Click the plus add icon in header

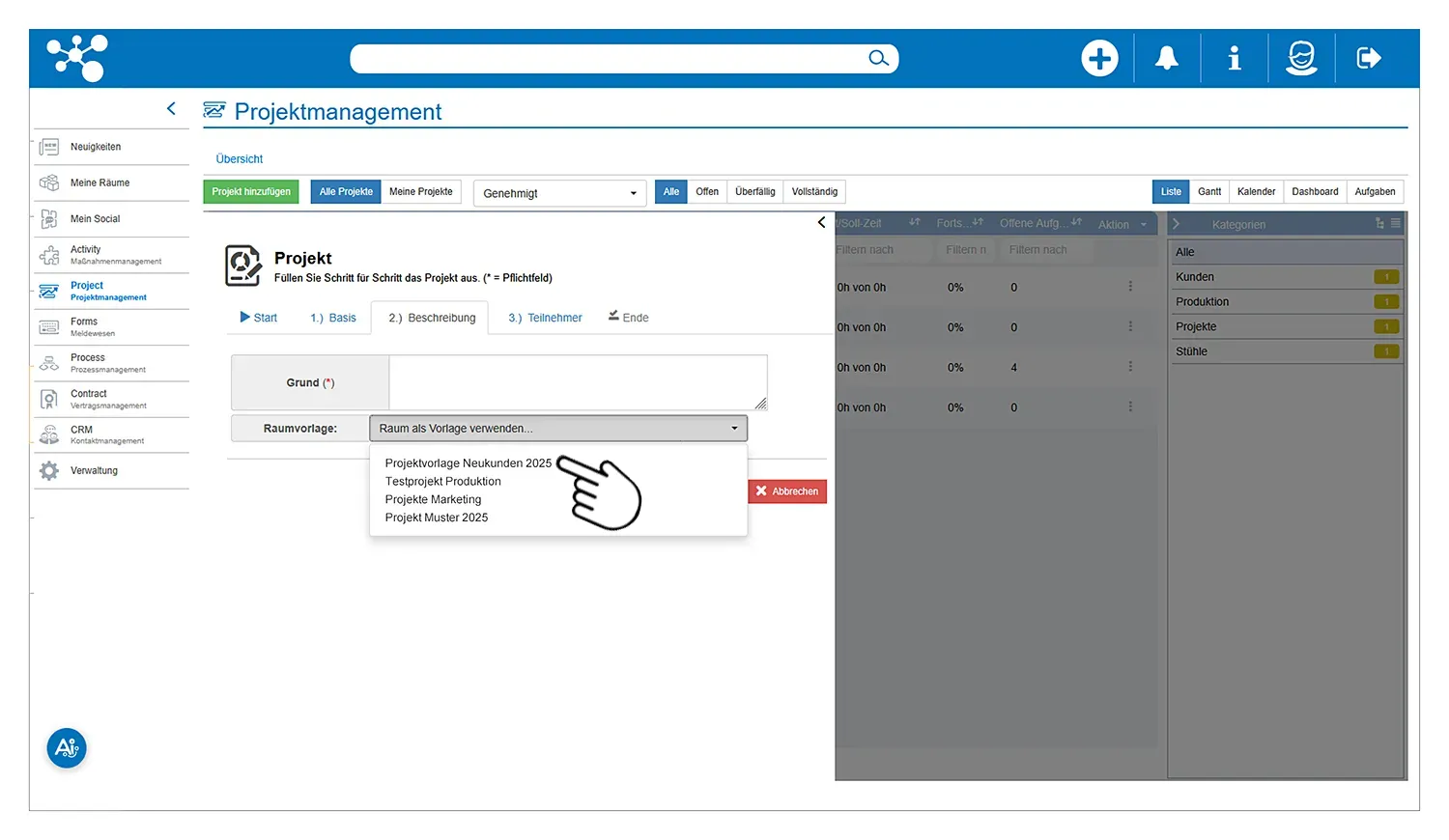pos(1099,59)
